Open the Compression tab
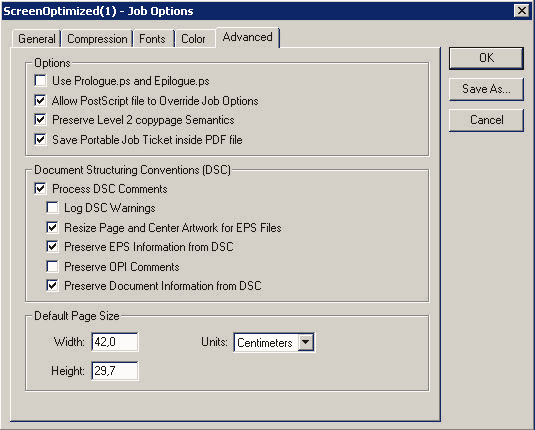The image size is (535, 430). click(x=97, y=39)
